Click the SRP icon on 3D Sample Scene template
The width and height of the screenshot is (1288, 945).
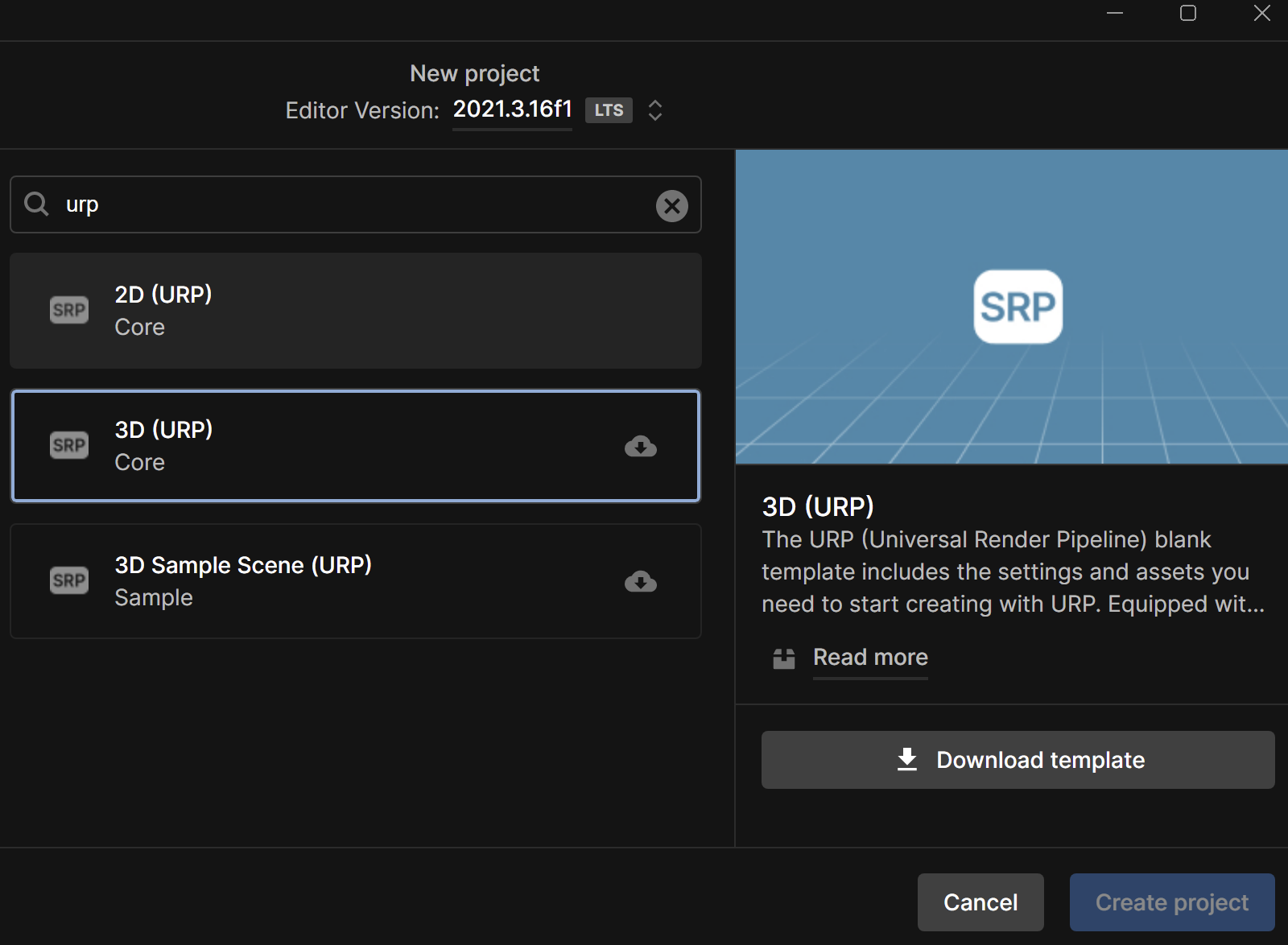click(x=69, y=580)
